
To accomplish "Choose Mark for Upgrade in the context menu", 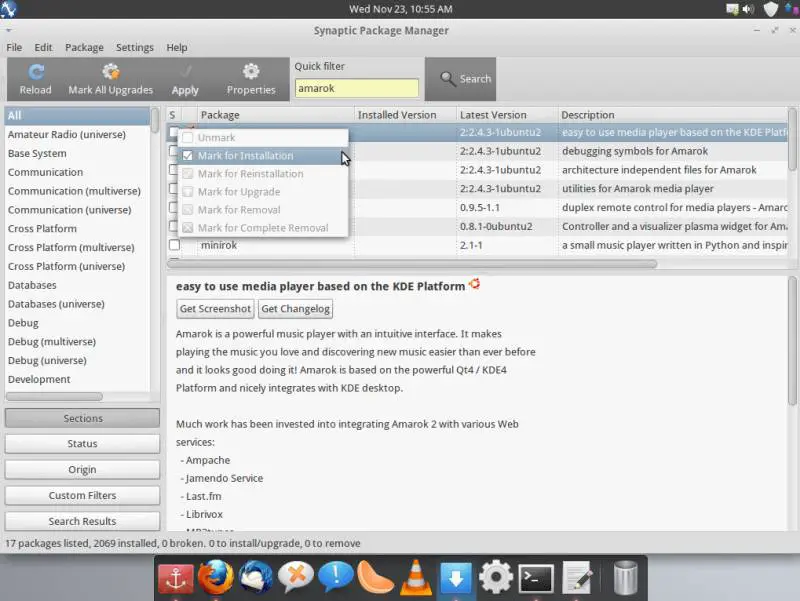I will [263, 192].
